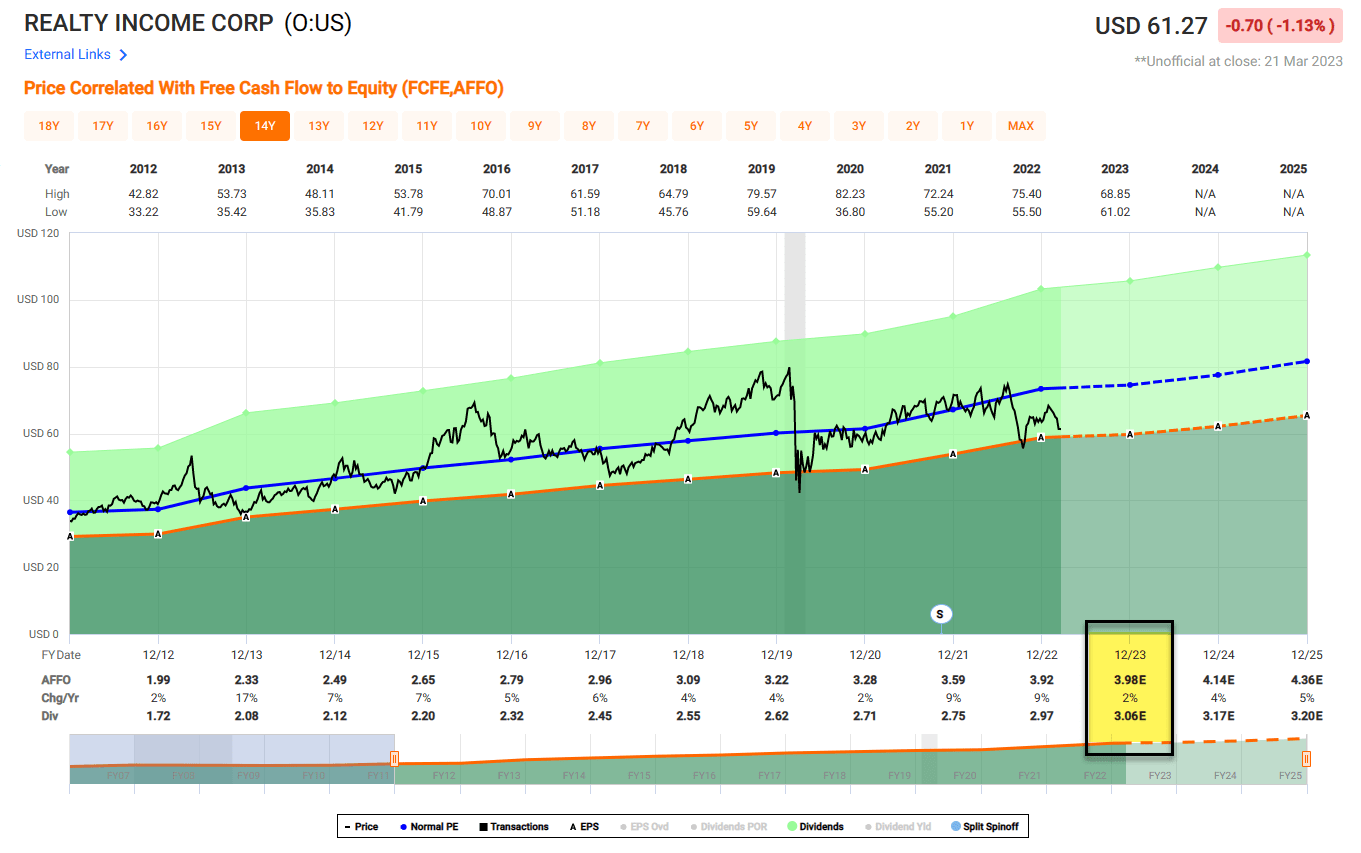Click the 12/22 AFFO value 3.92
Image resolution: width=1361 pixels, height=853 pixels.
[1041, 679]
